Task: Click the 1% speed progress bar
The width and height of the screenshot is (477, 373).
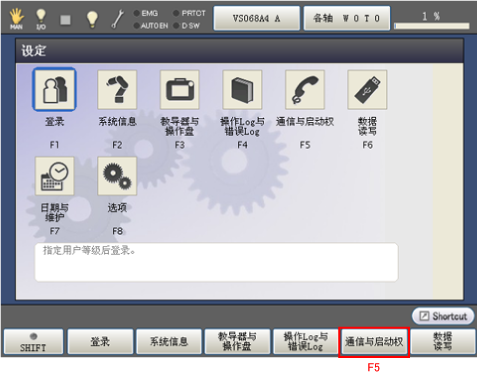Action: click(x=432, y=26)
